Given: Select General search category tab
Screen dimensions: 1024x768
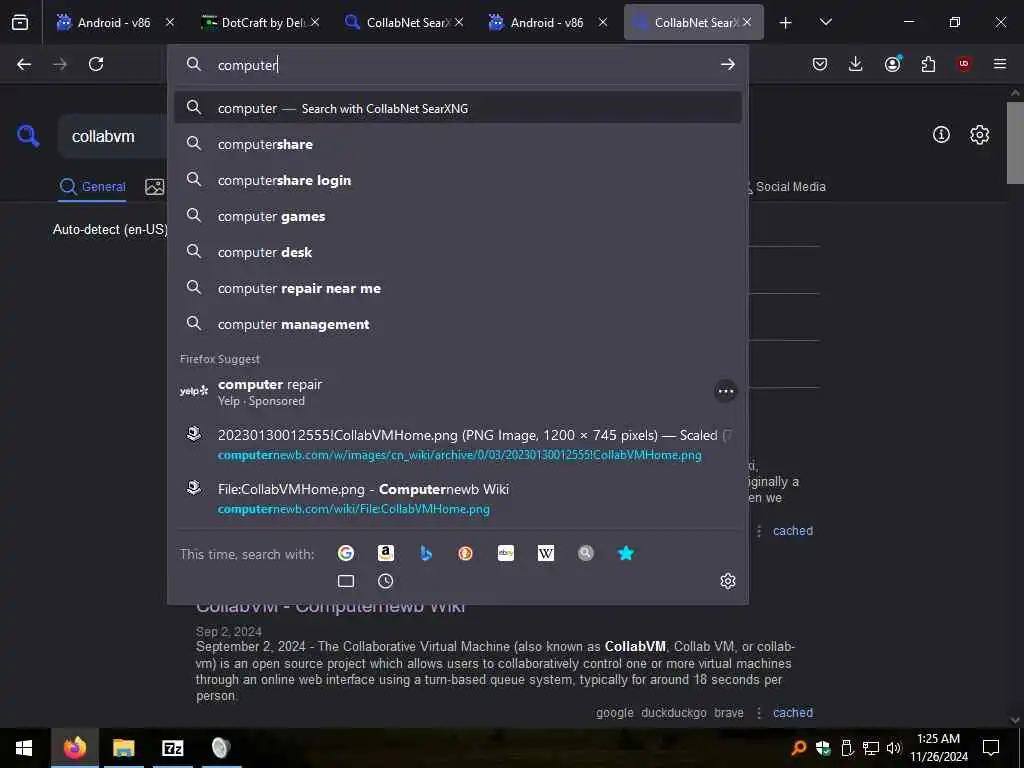Looking at the screenshot, I should [x=92, y=187].
